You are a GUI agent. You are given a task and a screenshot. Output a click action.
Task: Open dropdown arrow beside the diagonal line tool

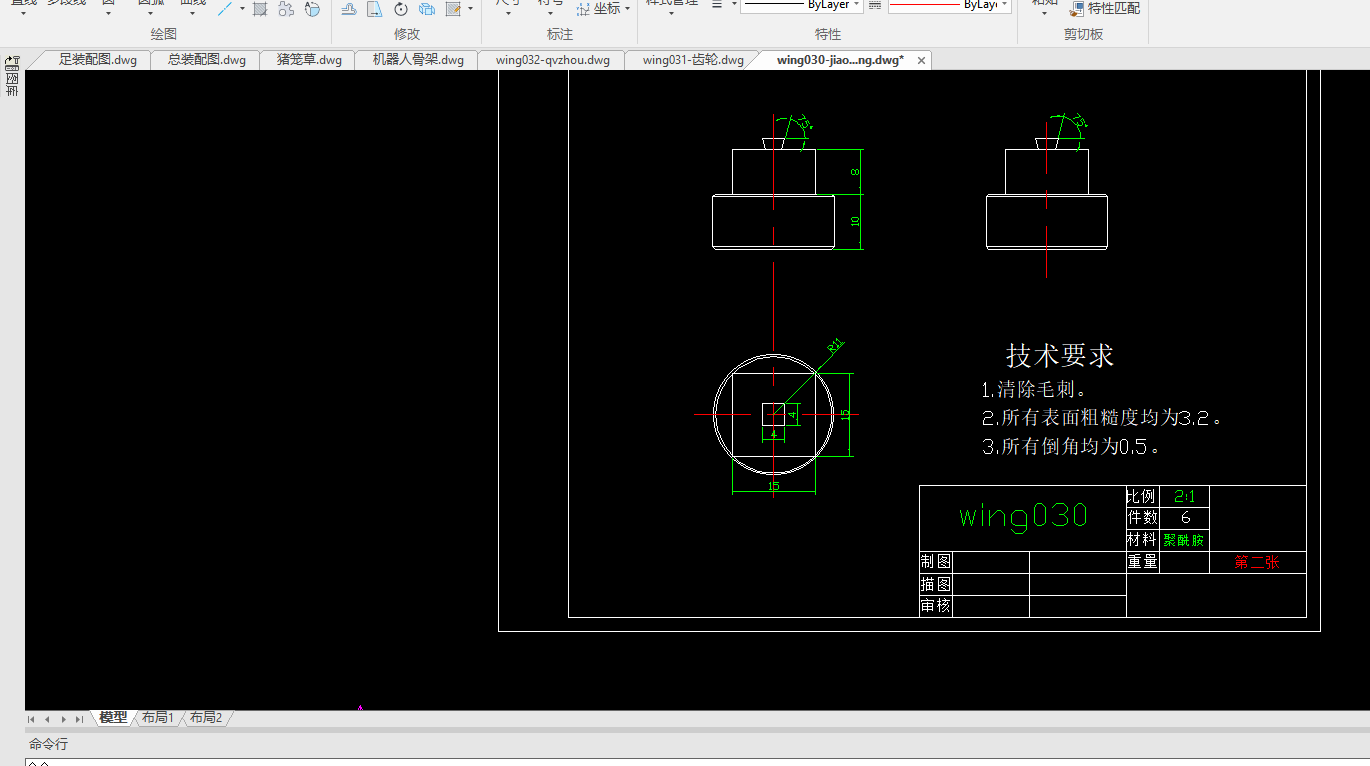[x=242, y=8]
